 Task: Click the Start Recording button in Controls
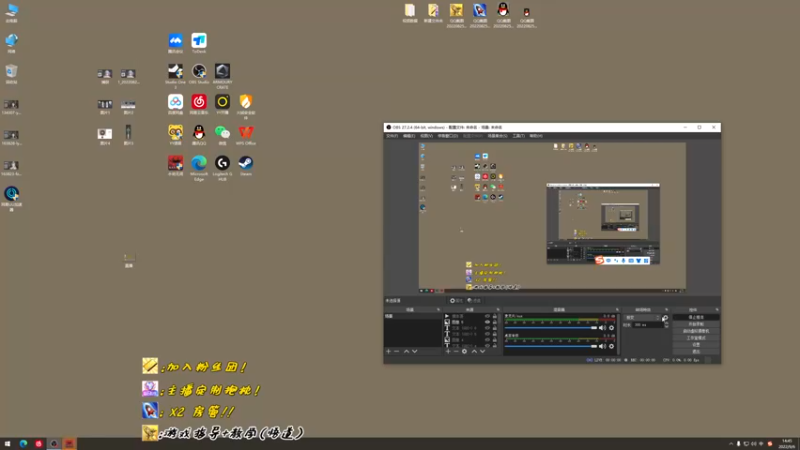pos(696,324)
